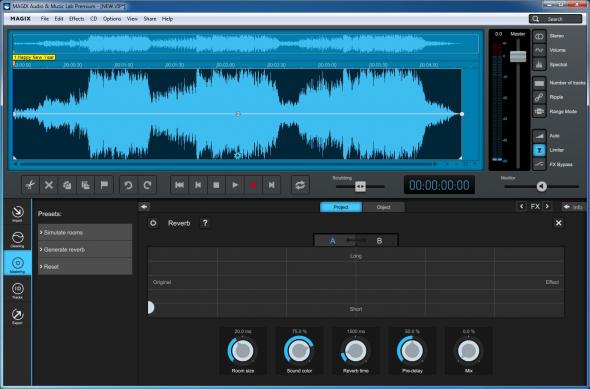The image size is (590, 389).
Task: Skip to the next marker
Action: pos(272,185)
